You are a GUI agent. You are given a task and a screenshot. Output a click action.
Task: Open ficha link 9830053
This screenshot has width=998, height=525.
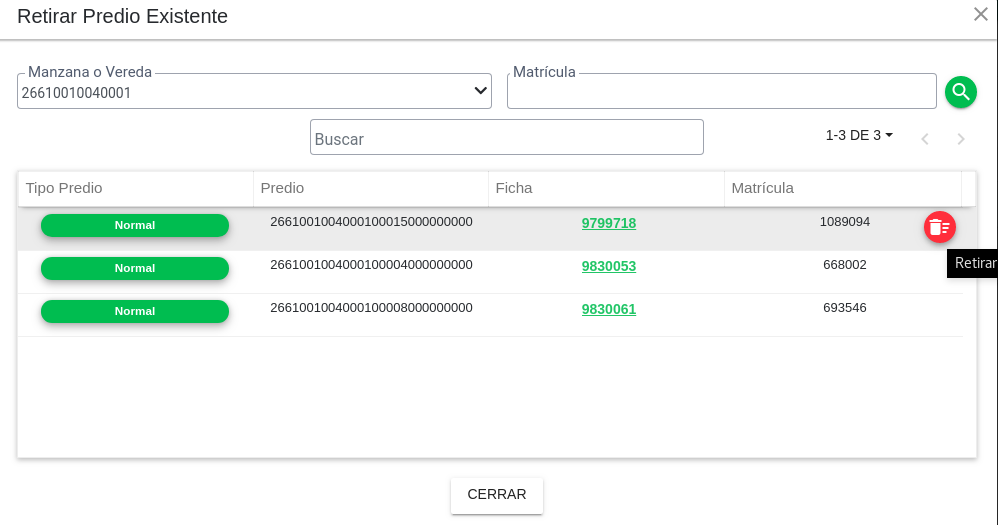click(608, 266)
